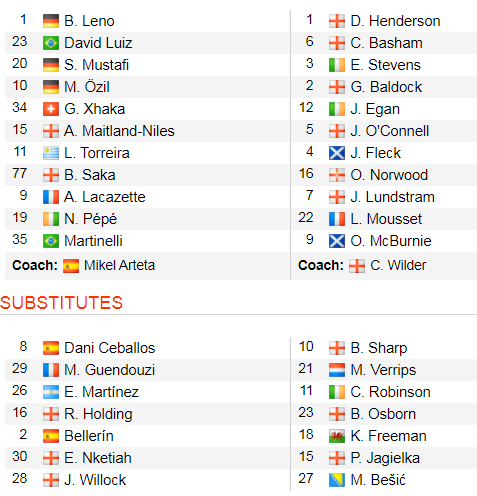
Task: Click the Swiss flag beside G. Xhaka
Action: pos(51,109)
